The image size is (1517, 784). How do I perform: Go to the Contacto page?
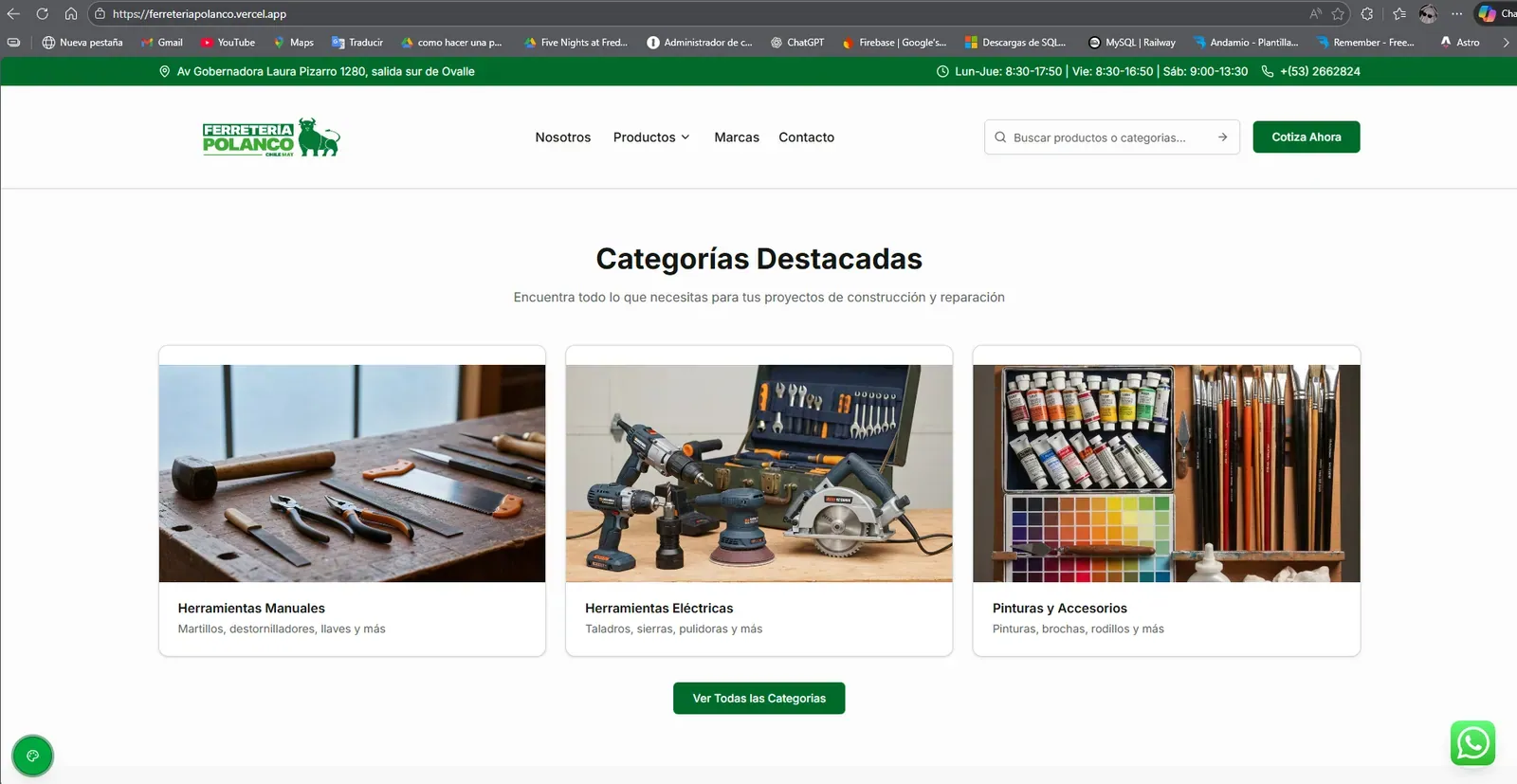(806, 137)
